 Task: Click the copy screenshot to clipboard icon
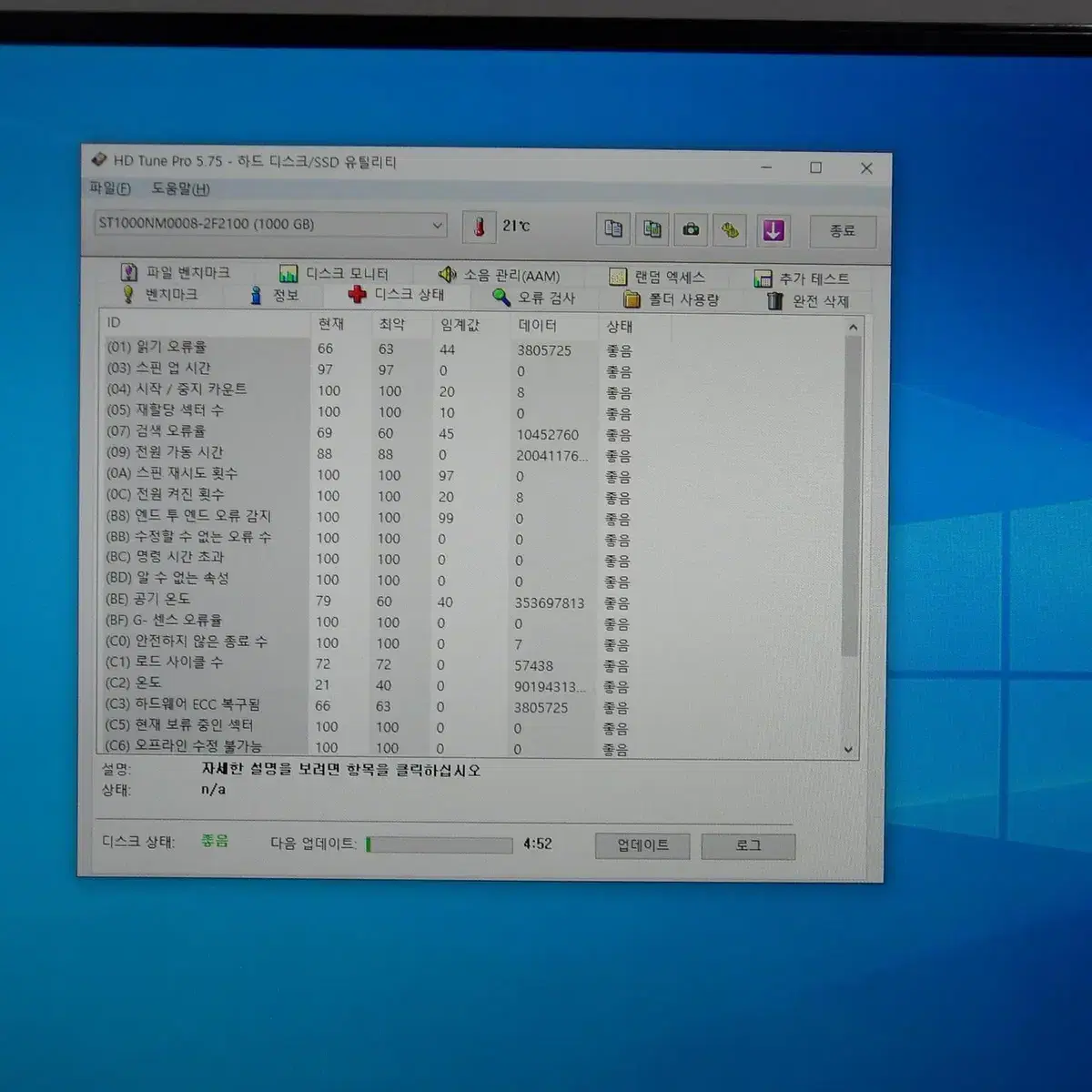(x=652, y=228)
